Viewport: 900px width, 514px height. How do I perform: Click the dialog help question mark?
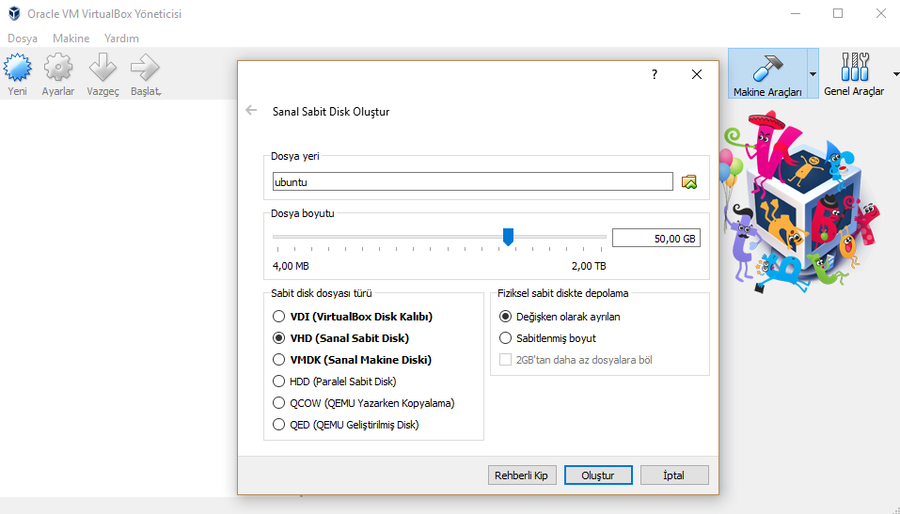pos(654,75)
